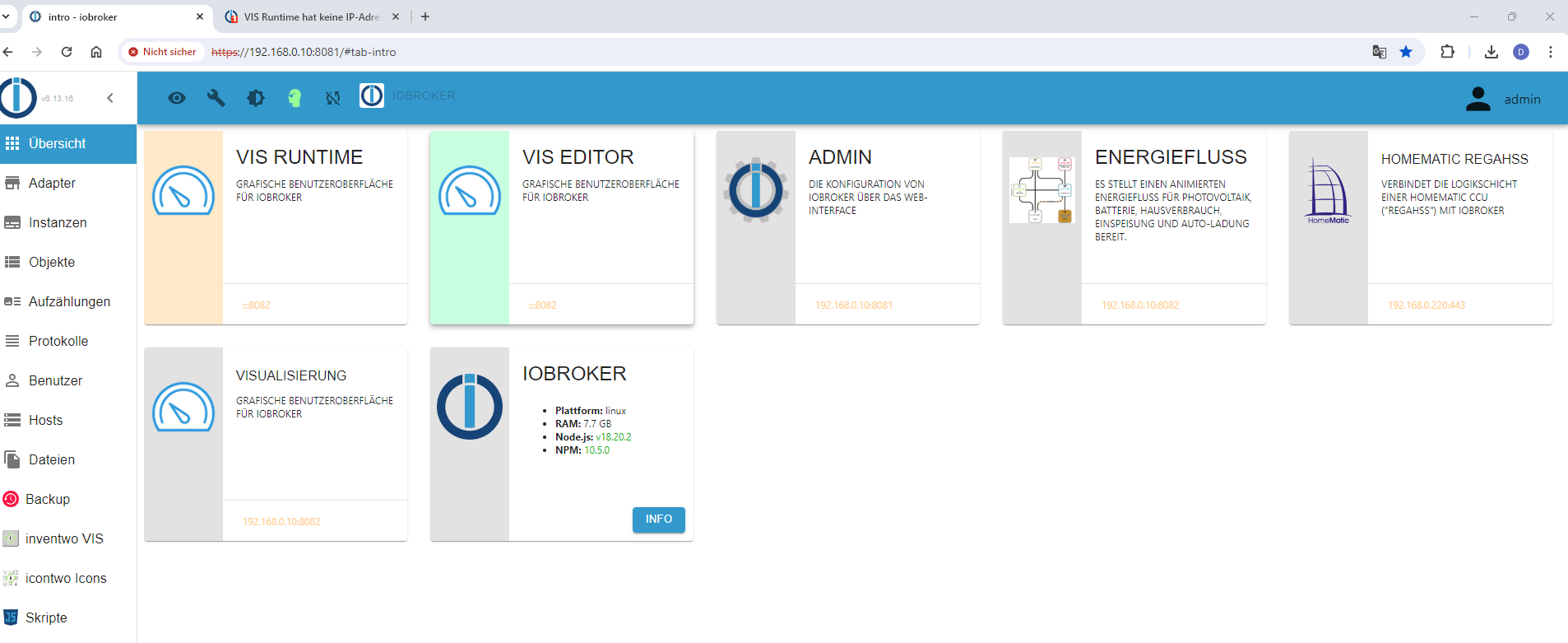Toggle the bookmark star icon
The height and width of the screenshot is (643, 1568).
click(1406, 52)
